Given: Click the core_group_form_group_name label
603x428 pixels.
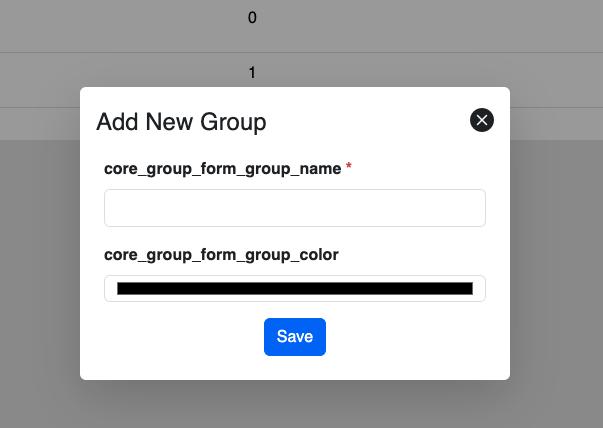Looking at the screenshot, I should (223, 169).
